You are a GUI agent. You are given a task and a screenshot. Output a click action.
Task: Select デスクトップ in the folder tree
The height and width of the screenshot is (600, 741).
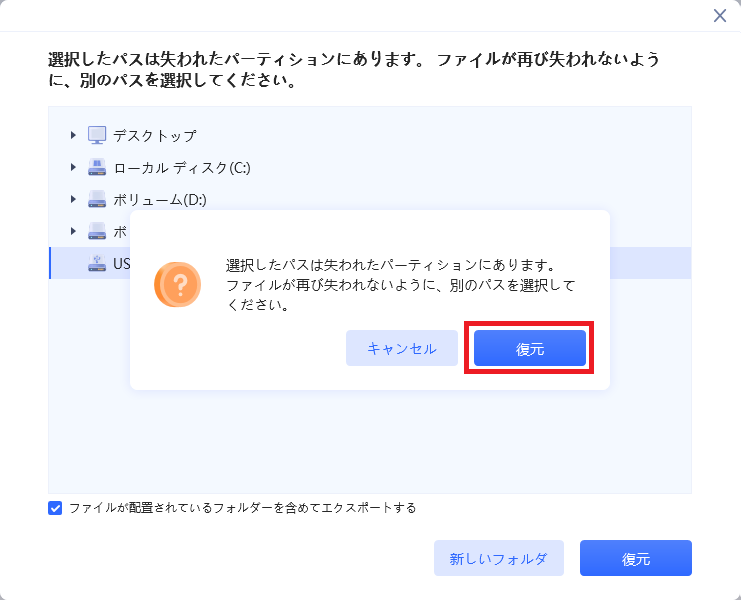(155, 136)
